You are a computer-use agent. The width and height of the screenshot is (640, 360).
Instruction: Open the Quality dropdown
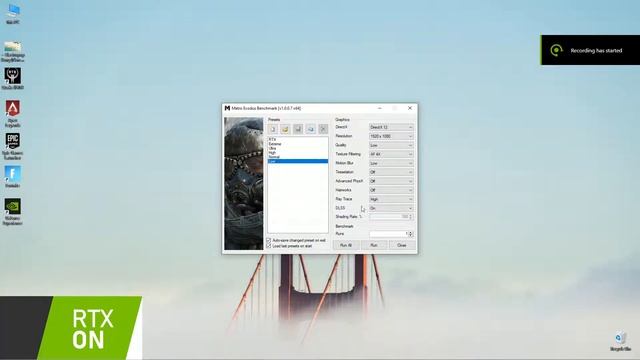point(391,145)
